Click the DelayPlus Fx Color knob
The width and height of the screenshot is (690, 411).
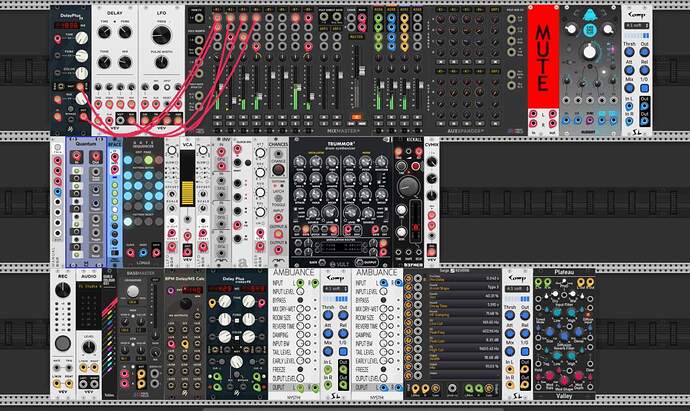click(x=81, y=73)
